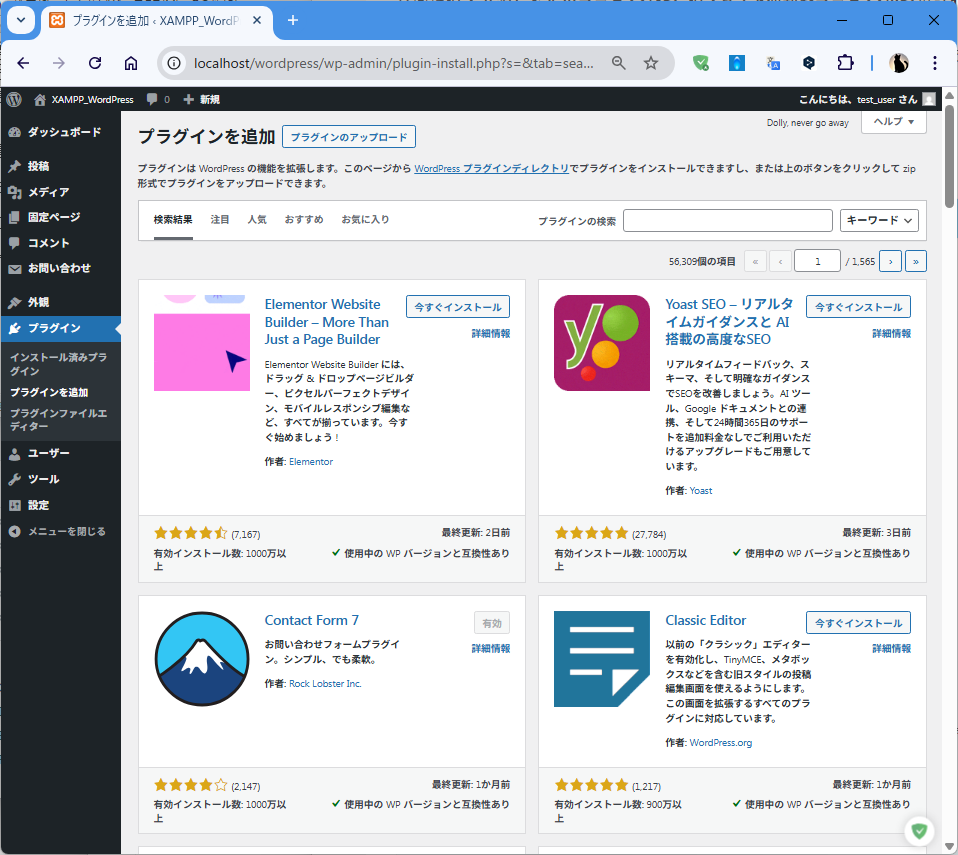Open the Chrome extensions puzzle icon

point(845,63)
